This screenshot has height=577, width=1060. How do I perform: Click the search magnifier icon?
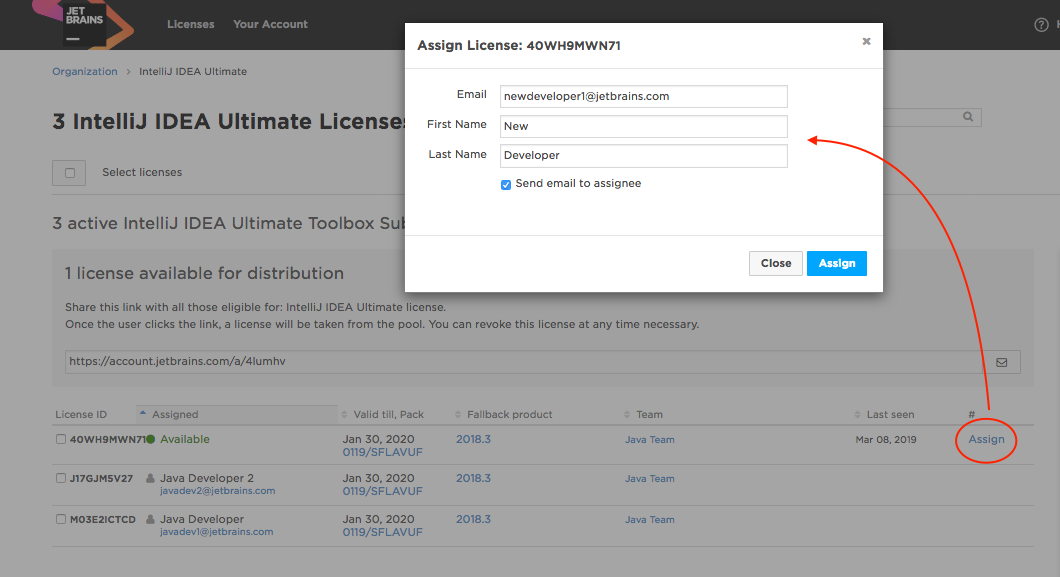coord(968,117)
